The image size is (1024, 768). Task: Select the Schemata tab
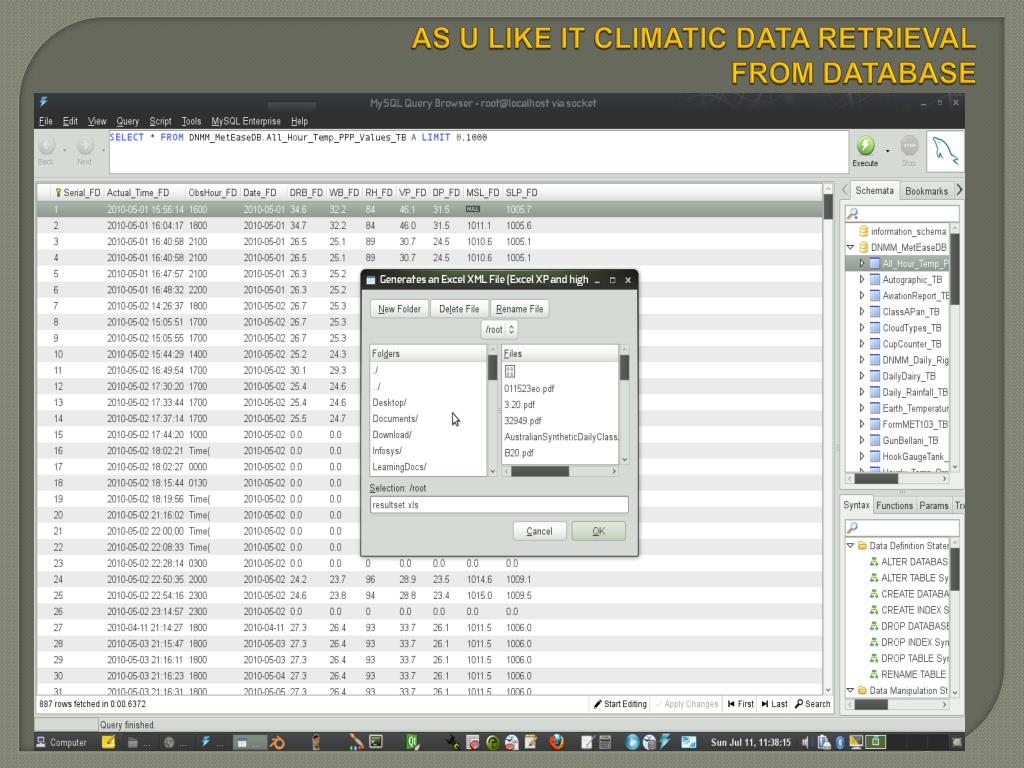point(874,191)
